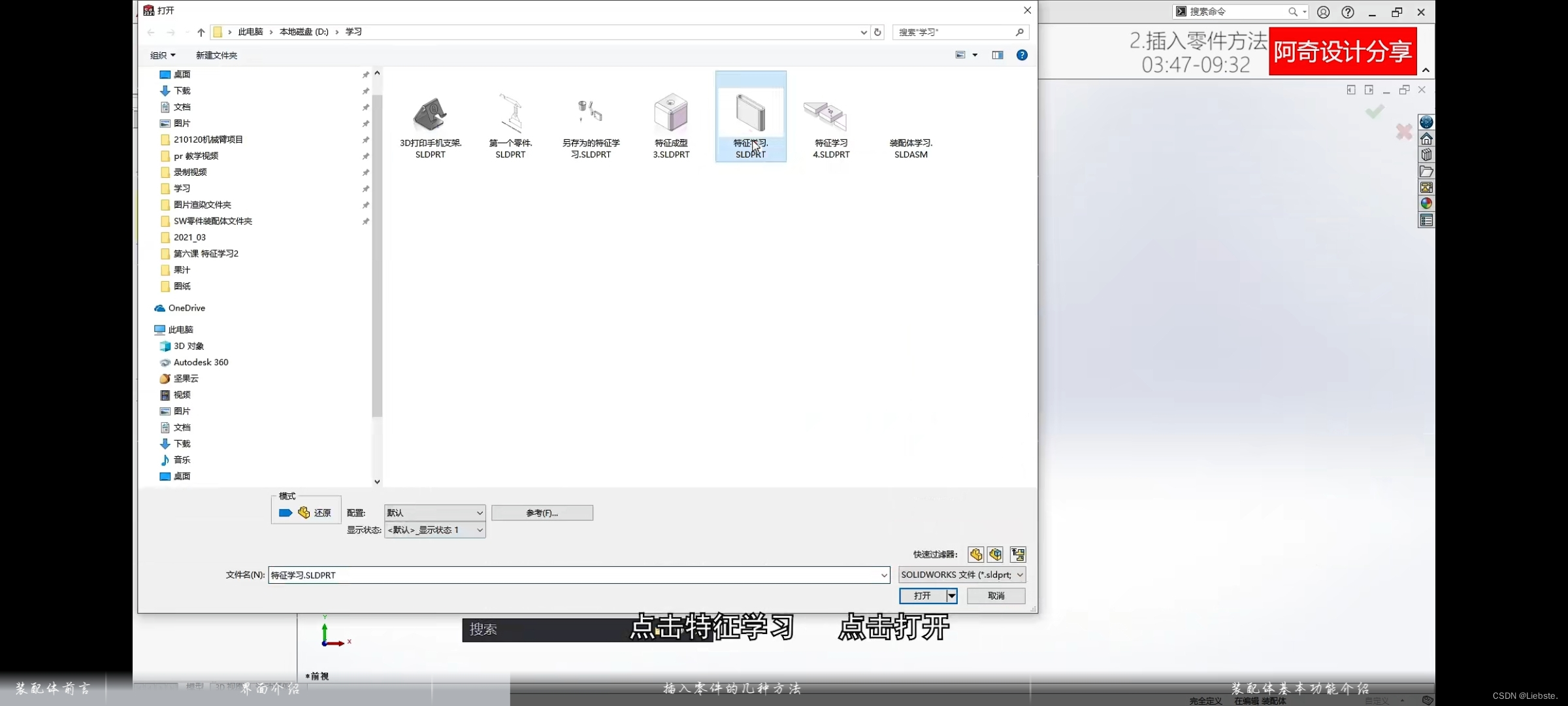The height and width of the screenshot is (706, 1568).
Task: Click the preview pane icon in dialog toolbar
Action: click(x=998, y=55)
